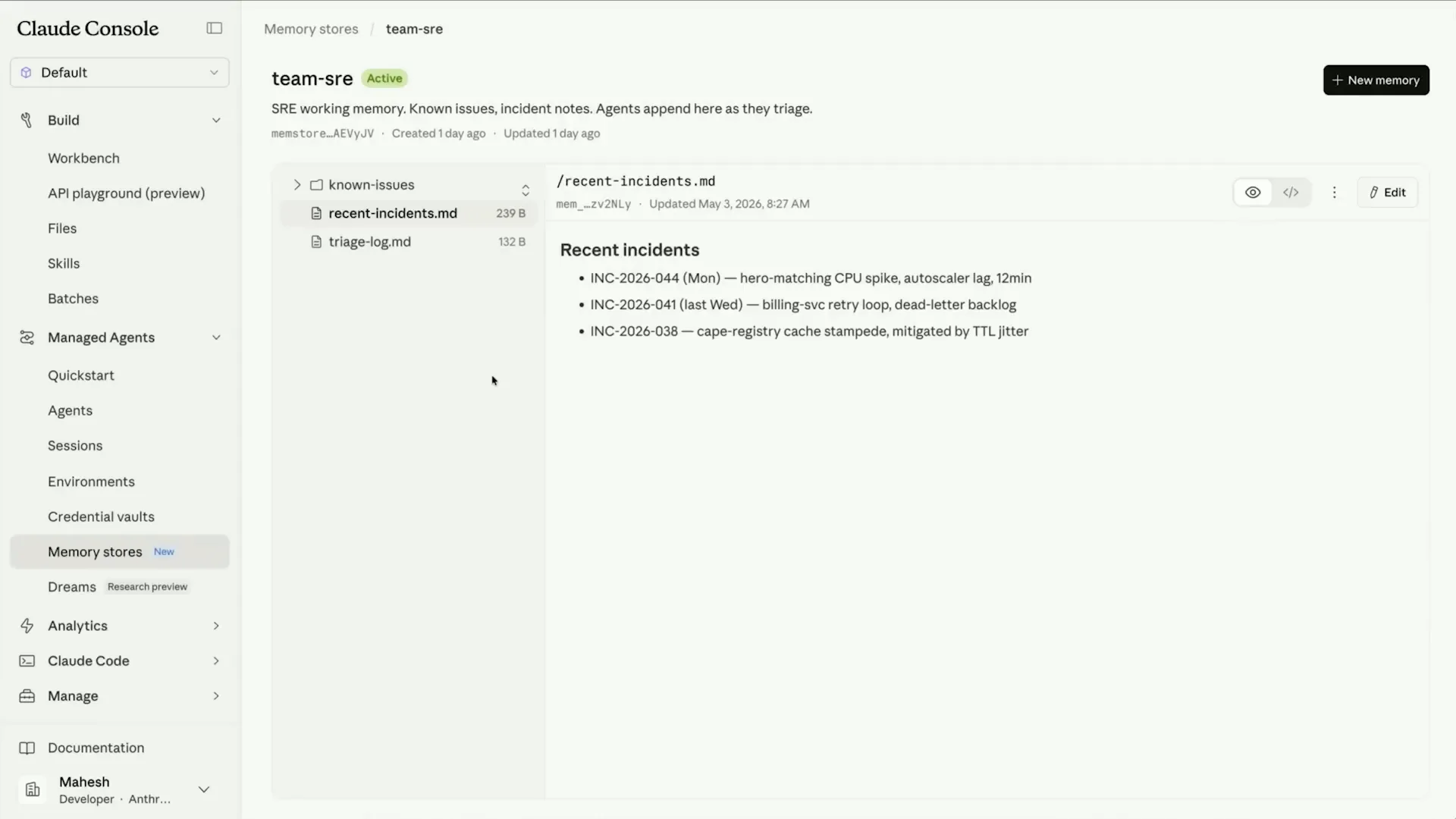Viewport: 1456px width, 819px height.
Task: Click the INC-2026-044 incident line
Action: (811, 278)
